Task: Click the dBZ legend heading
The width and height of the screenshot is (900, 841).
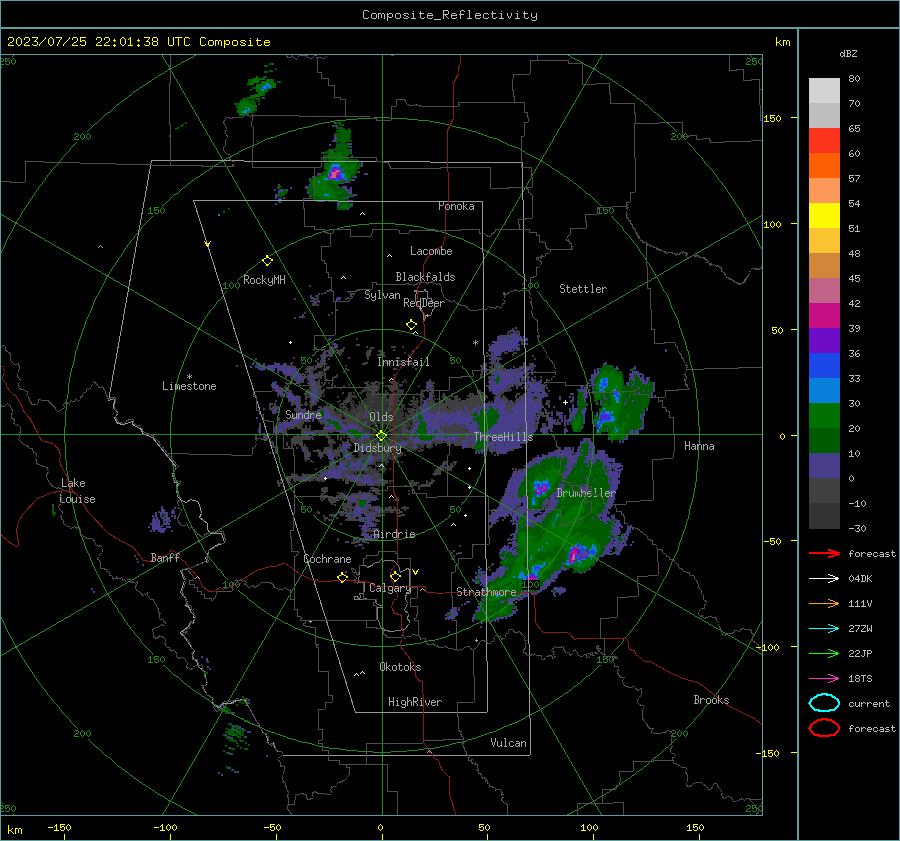Action: (848, 53)
